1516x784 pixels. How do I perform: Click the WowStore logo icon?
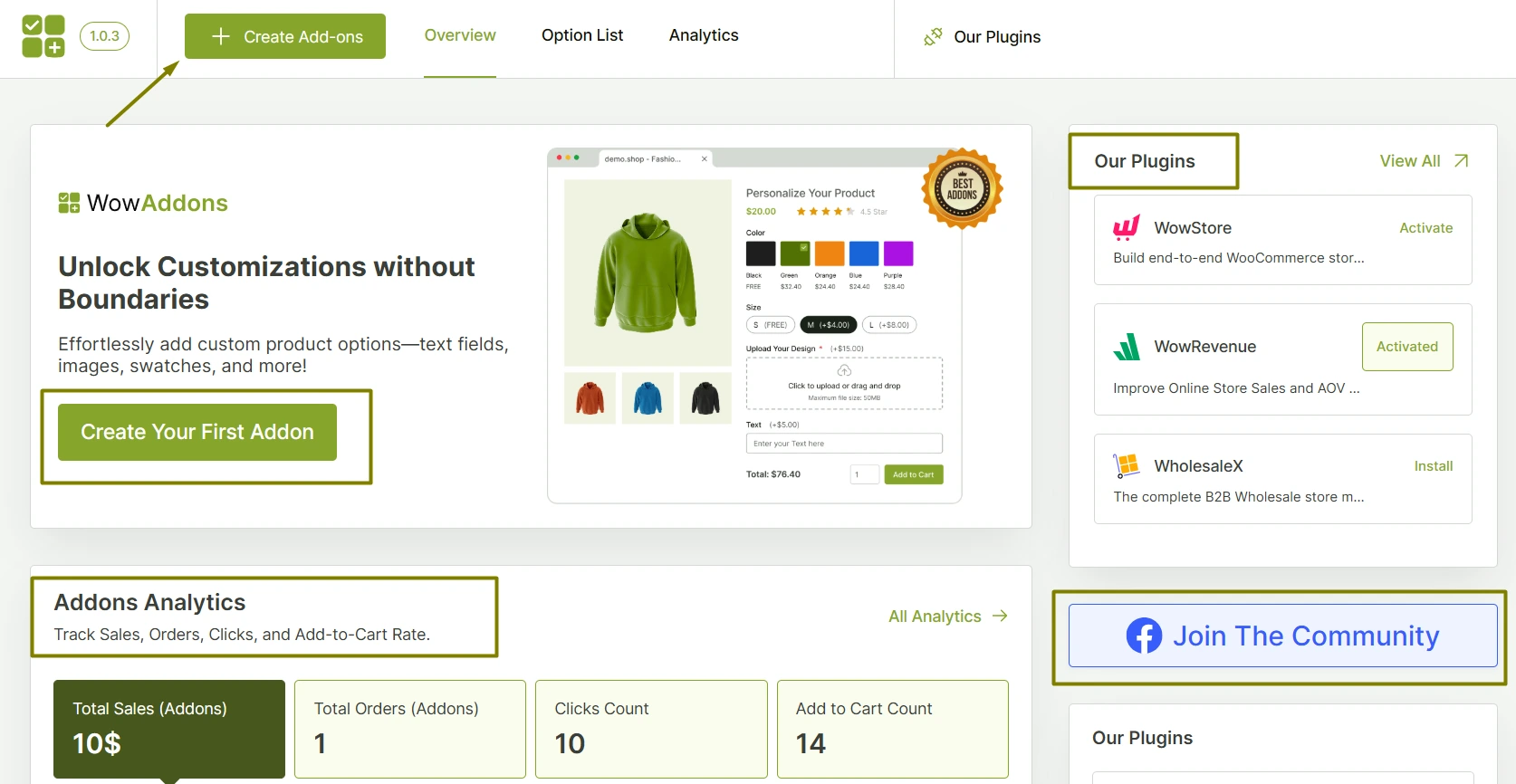(x=1127, y=227)
